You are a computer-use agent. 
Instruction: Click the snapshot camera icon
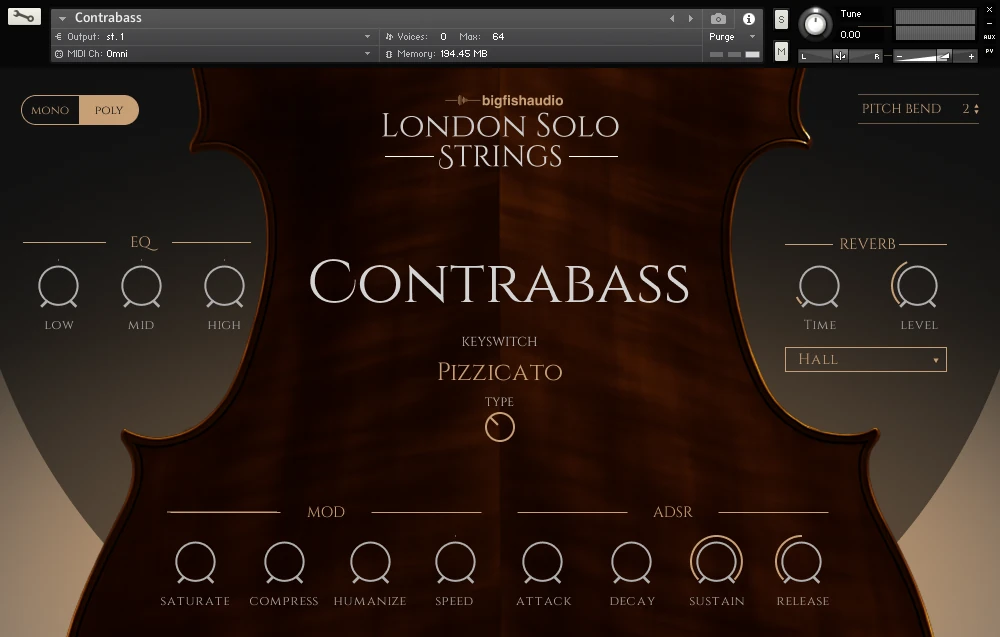pos(717,17)
